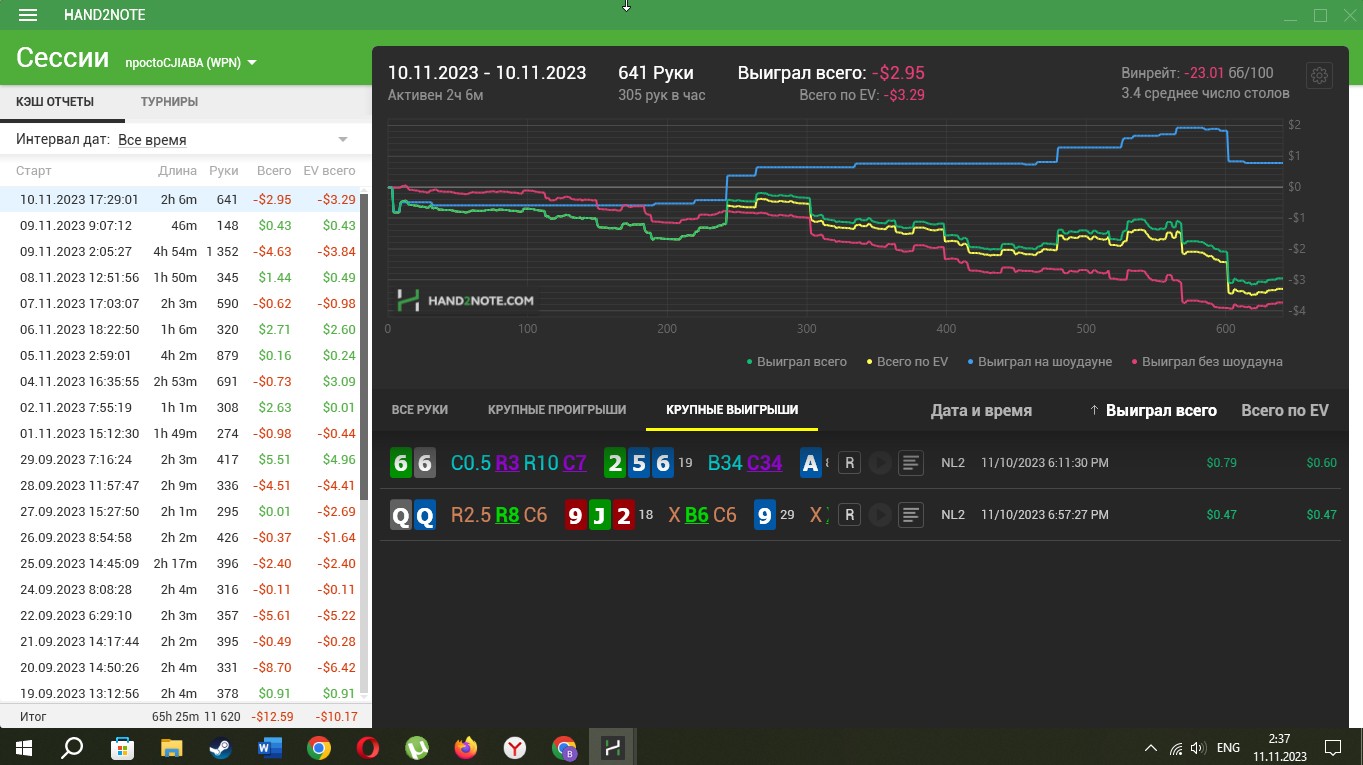1363x765 pixels.
Task: Open Windows search from taskbar
Action: click(72, 747)
